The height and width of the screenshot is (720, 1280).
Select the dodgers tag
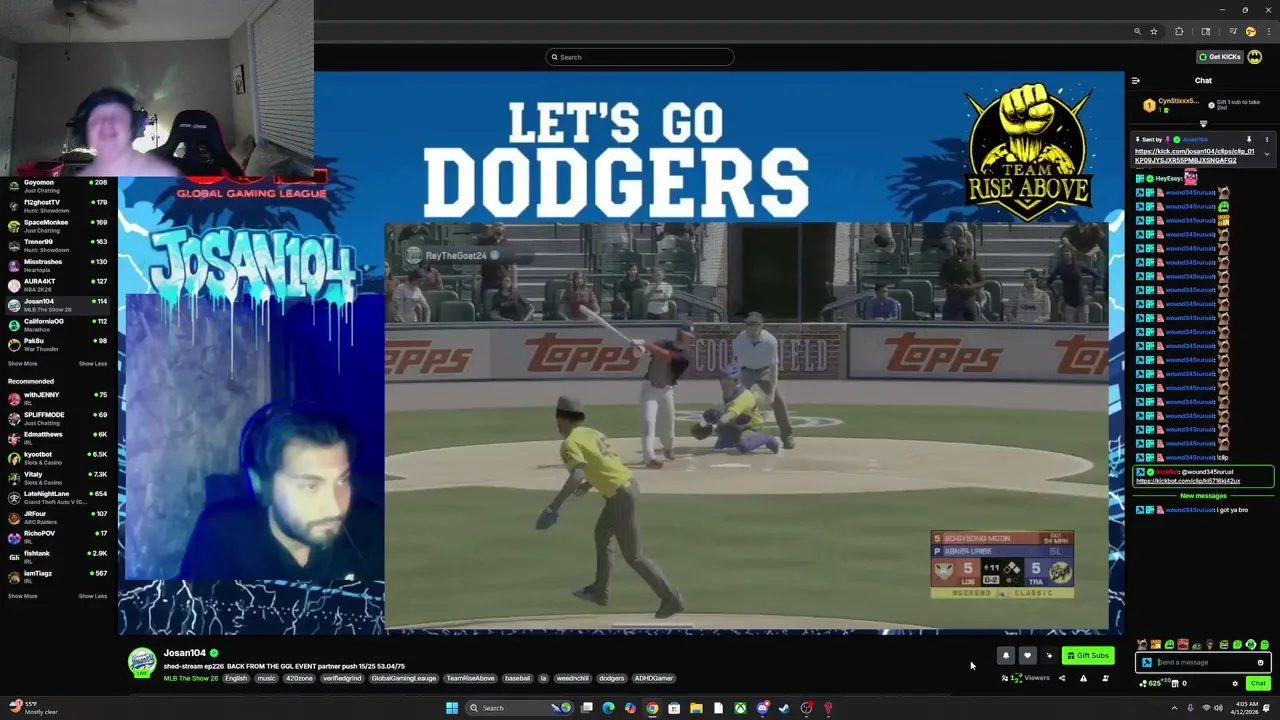(611, 678)
